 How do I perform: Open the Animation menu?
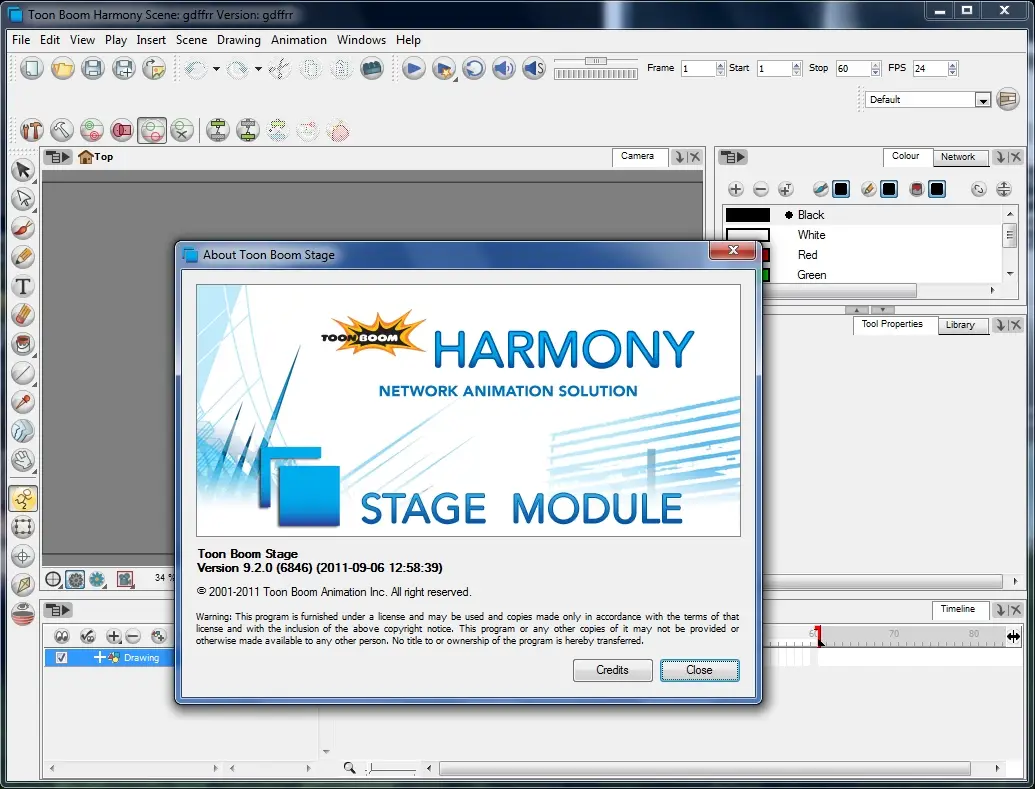pos(298,40)
